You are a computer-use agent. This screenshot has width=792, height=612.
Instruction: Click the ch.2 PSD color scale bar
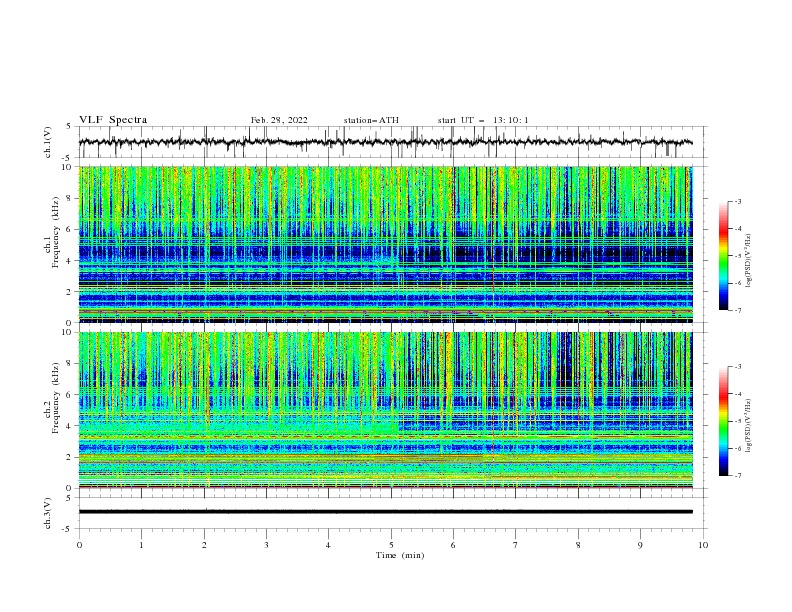click(x=723, y=421)
